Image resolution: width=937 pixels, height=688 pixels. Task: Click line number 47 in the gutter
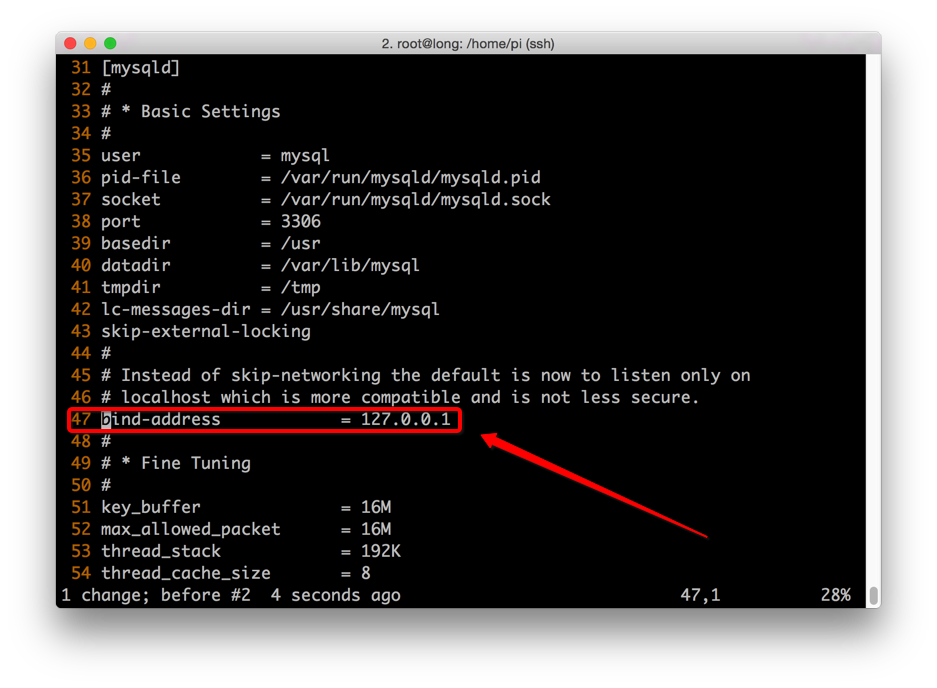click(x=81, y=419)
